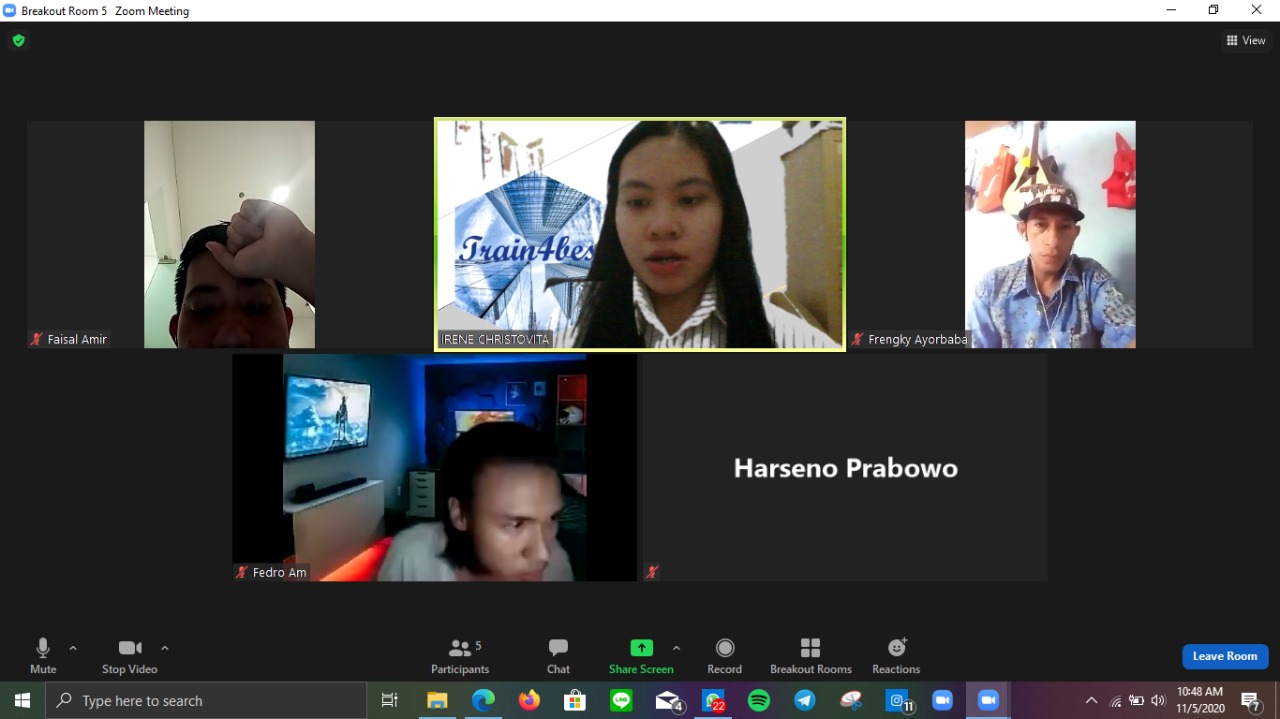Open the View layout menu
This screenshot has height=719, width=1280.
[x=1246, y=41]
